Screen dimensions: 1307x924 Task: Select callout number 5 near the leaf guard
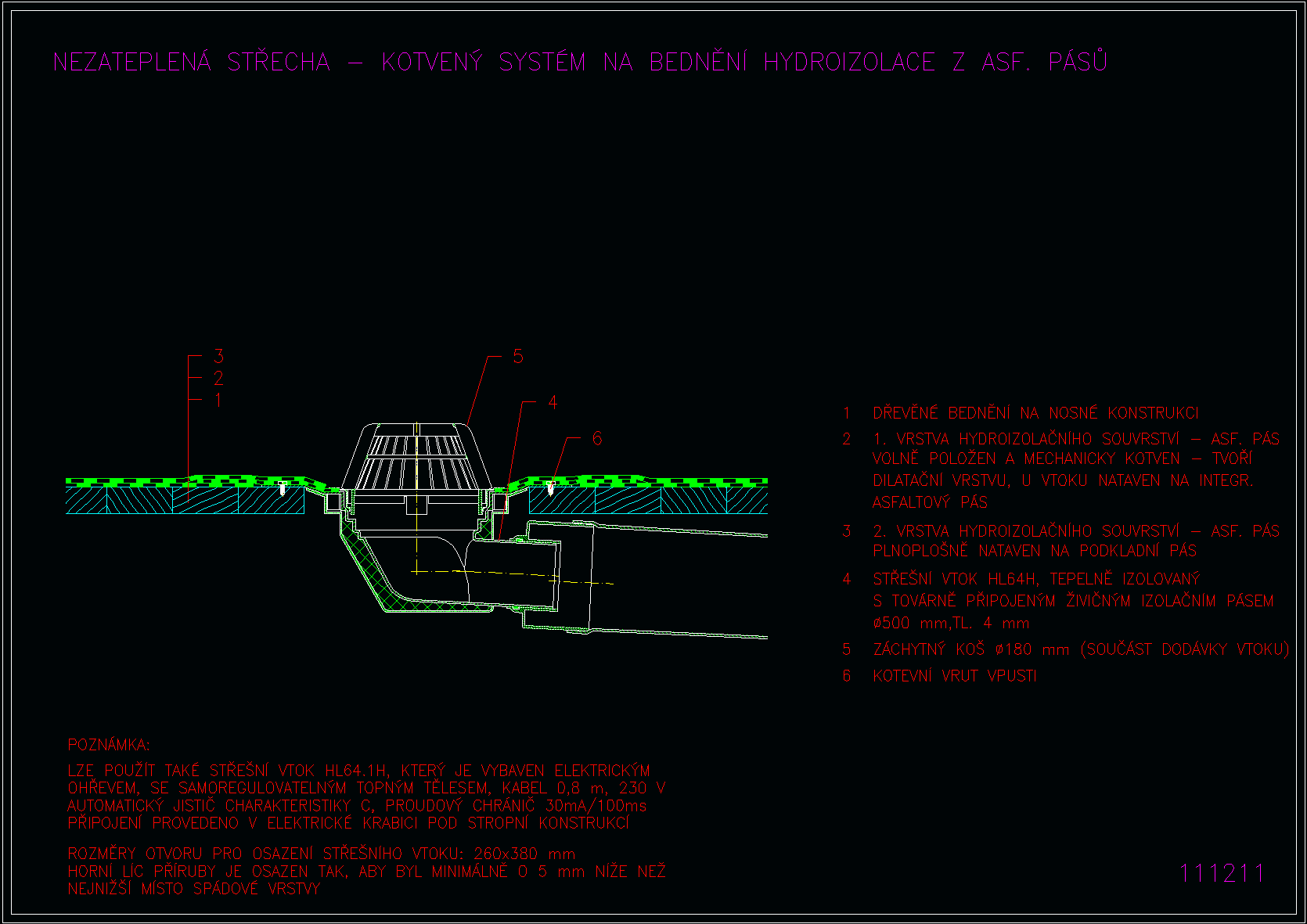(x=518, y=356)
